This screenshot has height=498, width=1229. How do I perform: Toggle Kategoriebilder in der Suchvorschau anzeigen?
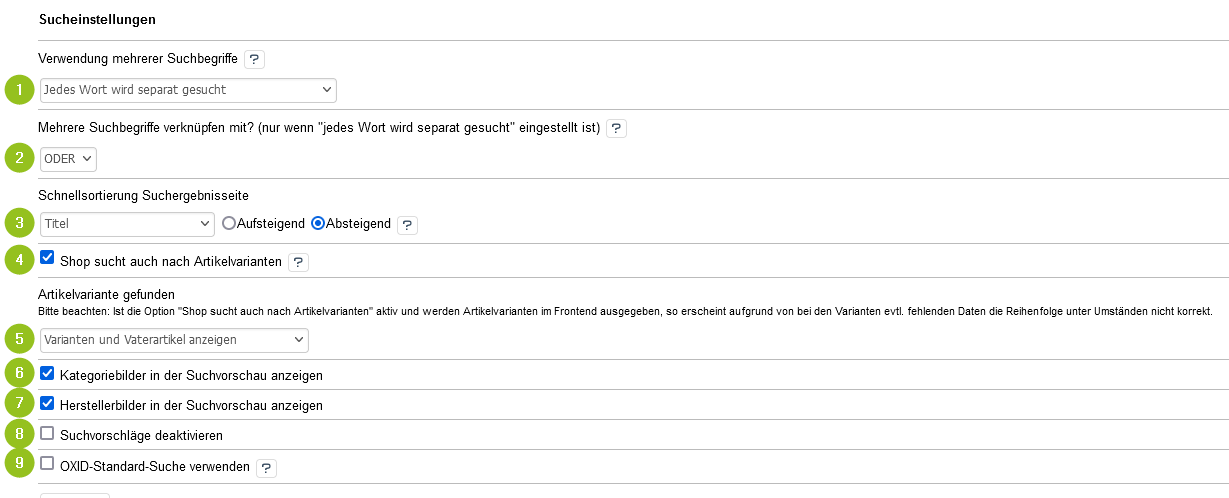[x=47, y=373]
